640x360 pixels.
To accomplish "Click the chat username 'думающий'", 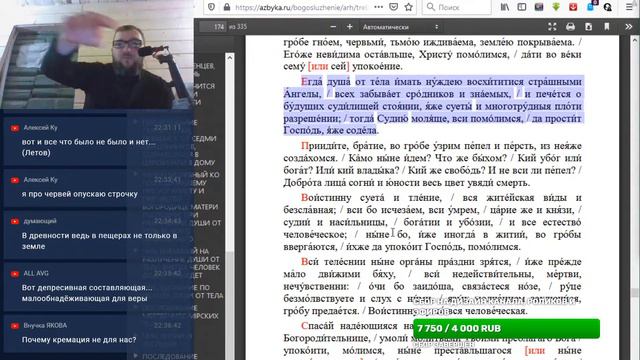I will click(x=40, y=221).
